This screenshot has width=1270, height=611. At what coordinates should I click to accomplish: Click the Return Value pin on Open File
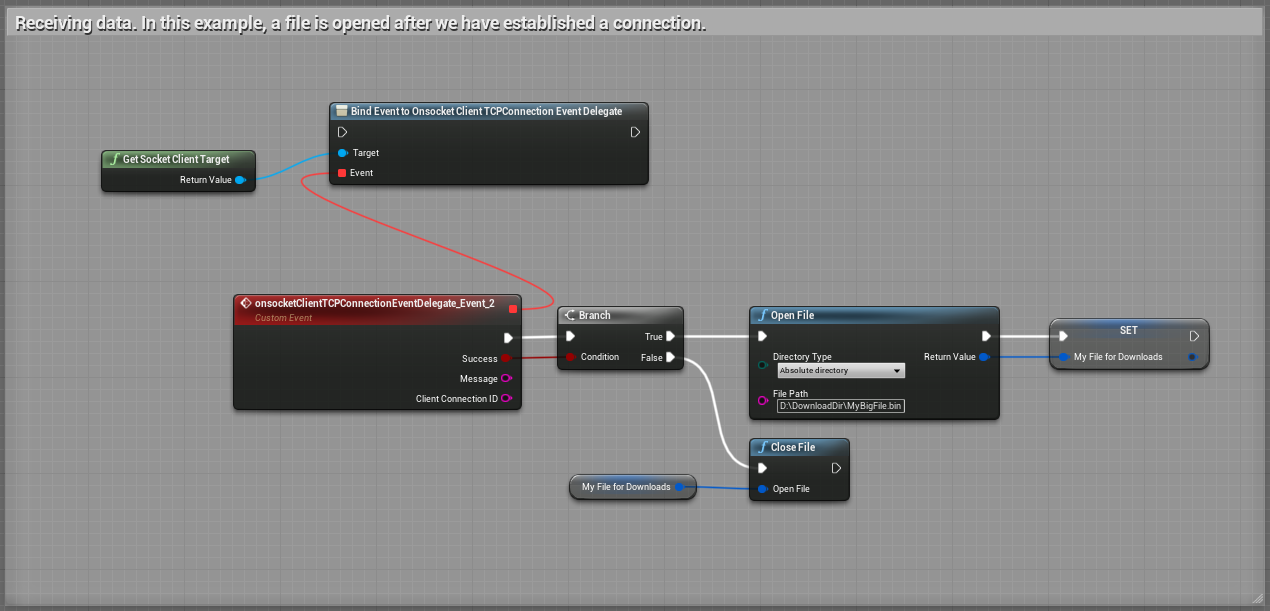tap(984, 357)
